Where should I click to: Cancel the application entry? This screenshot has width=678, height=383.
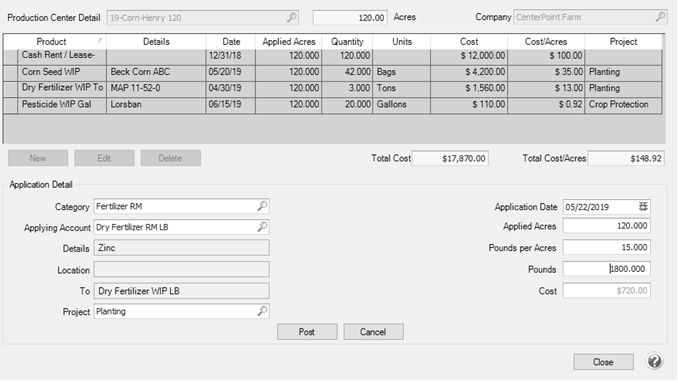[x=373, y=332]
